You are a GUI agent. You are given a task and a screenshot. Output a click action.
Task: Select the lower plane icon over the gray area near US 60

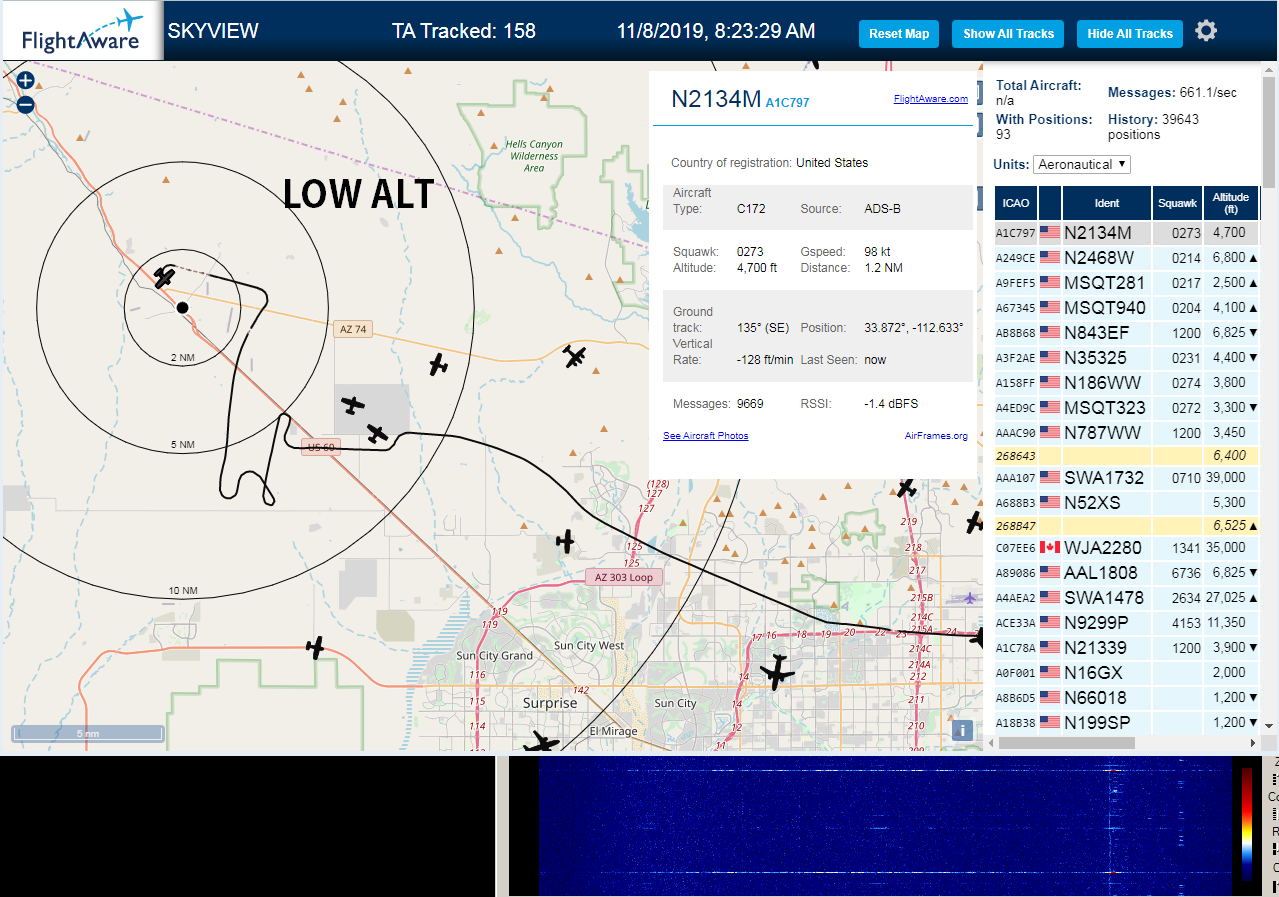377,433
